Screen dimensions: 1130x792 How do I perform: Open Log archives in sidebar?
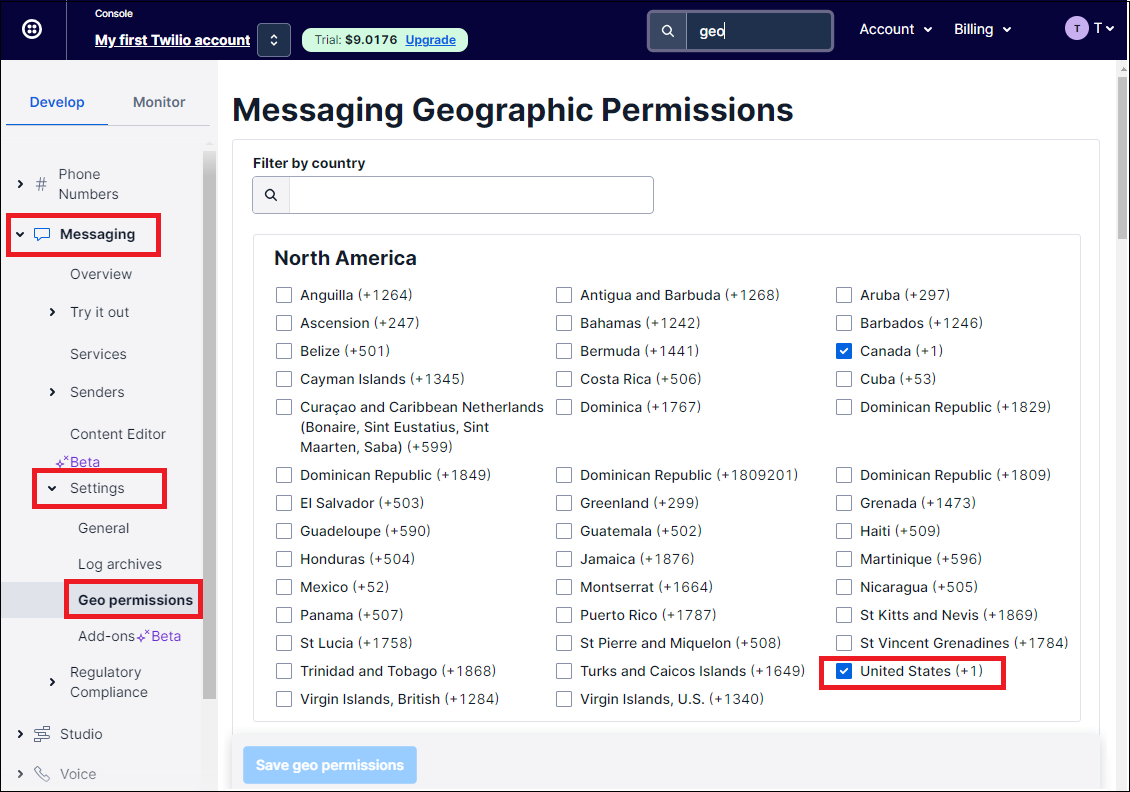pos(120,564)
